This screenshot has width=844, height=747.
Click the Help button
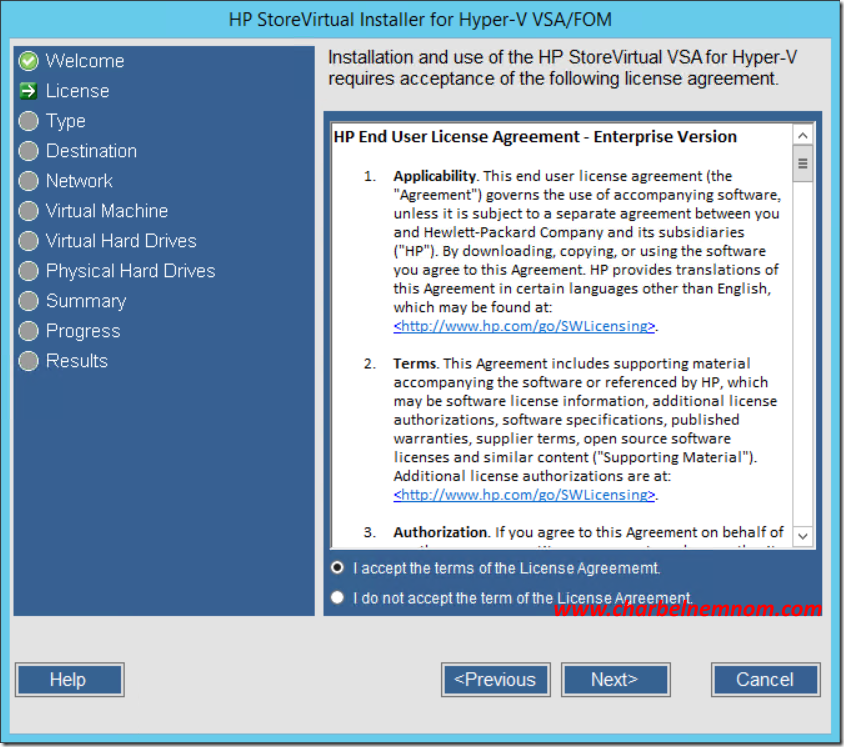tap(70, 680)
